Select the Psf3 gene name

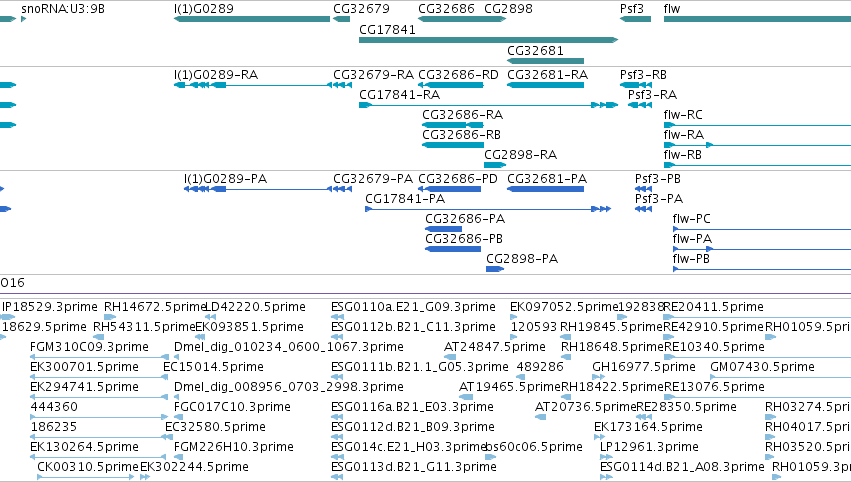(x=632, y=9)
